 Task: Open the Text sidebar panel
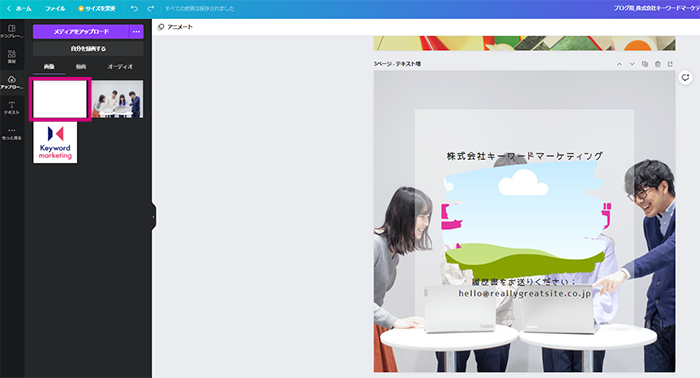12,108
